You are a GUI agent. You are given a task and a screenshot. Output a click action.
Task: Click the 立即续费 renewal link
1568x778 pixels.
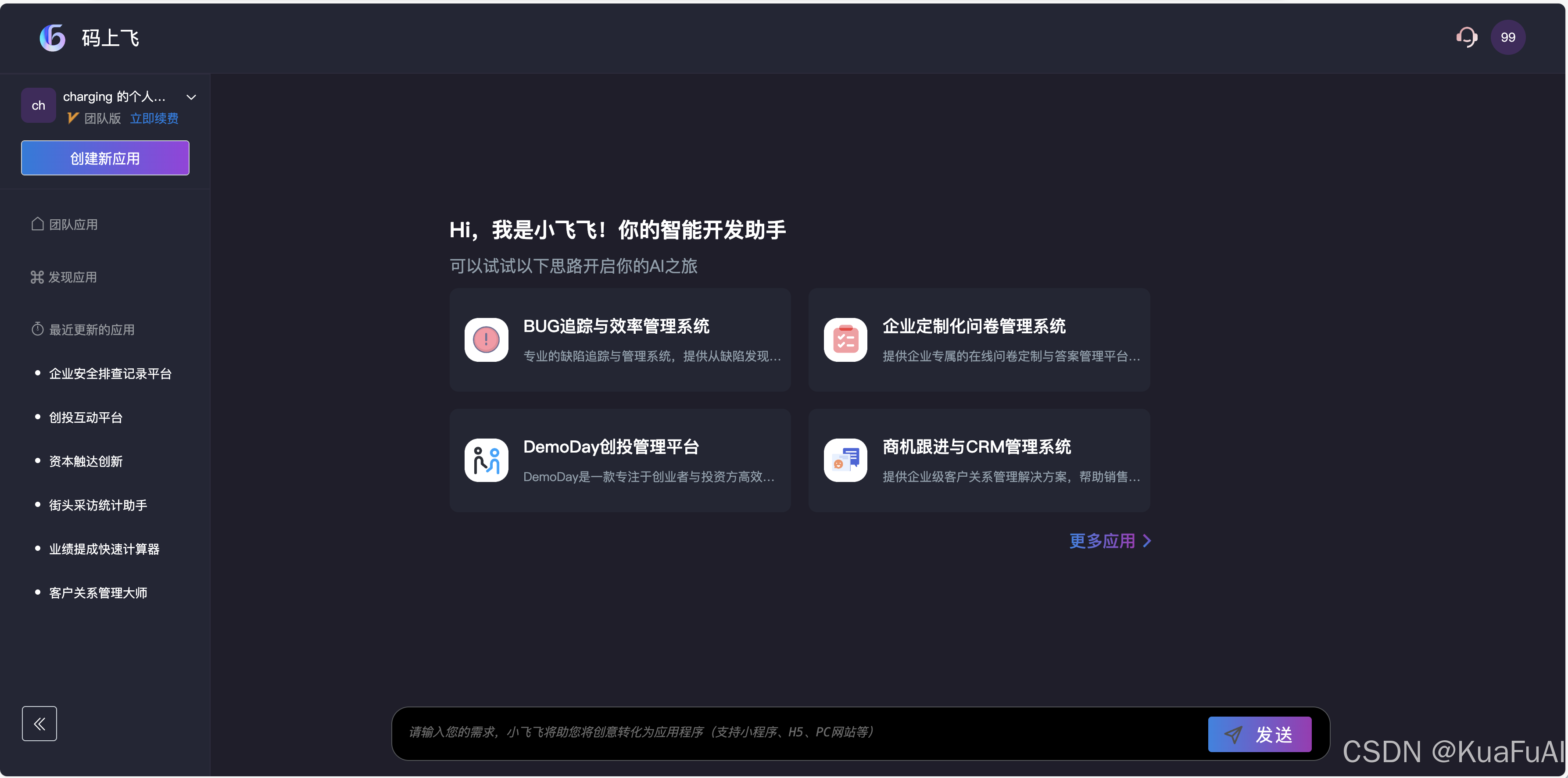point(154,118)
